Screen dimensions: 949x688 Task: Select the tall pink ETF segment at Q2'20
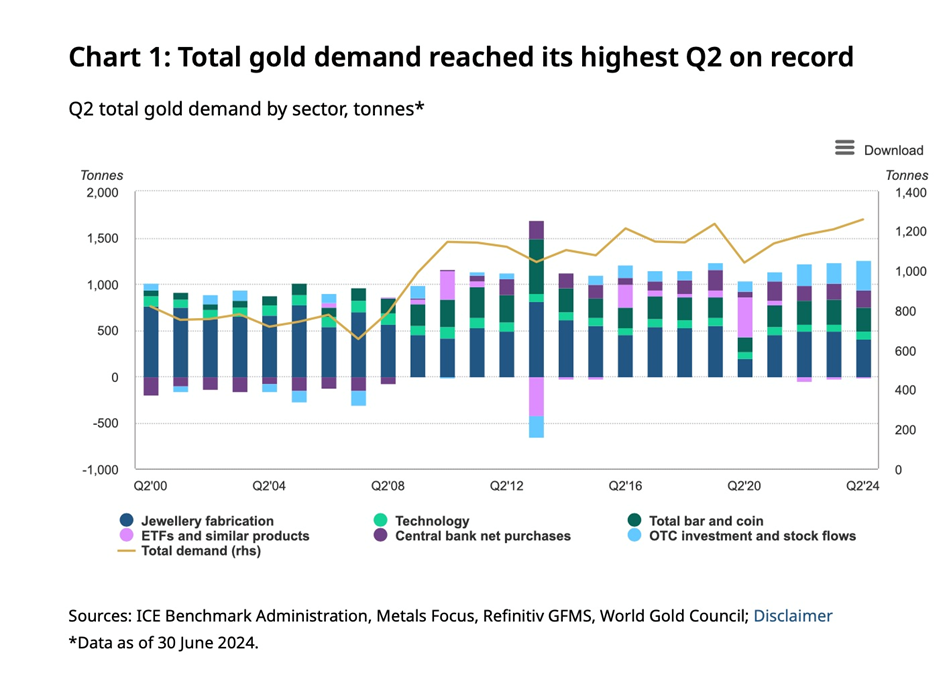[x=745, y=316]
